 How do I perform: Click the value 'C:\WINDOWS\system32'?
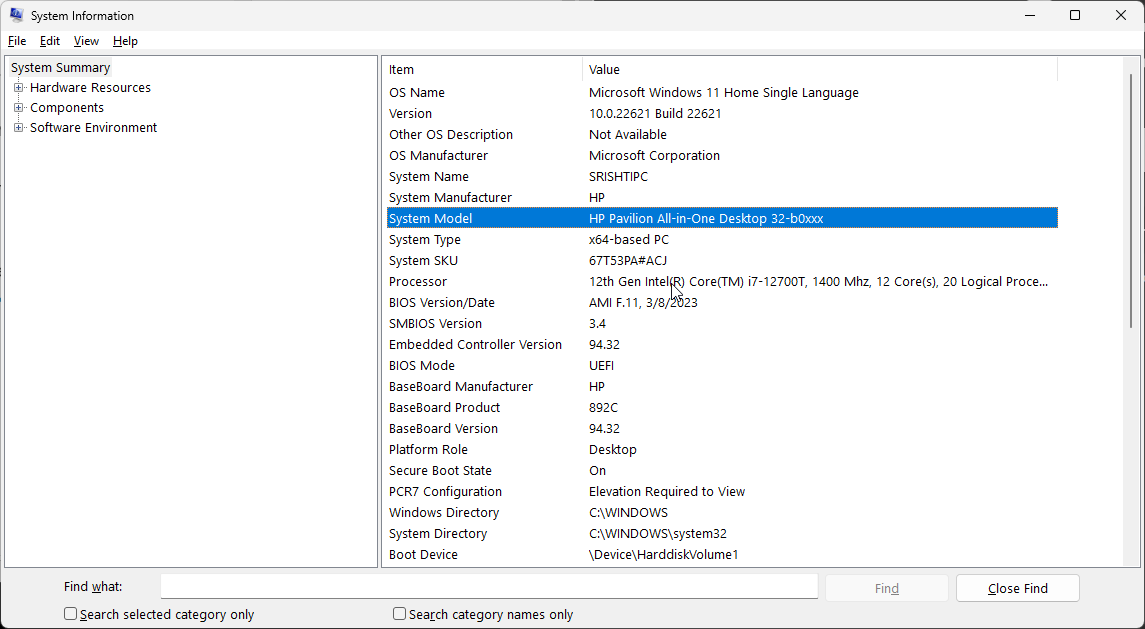point(658,534)
